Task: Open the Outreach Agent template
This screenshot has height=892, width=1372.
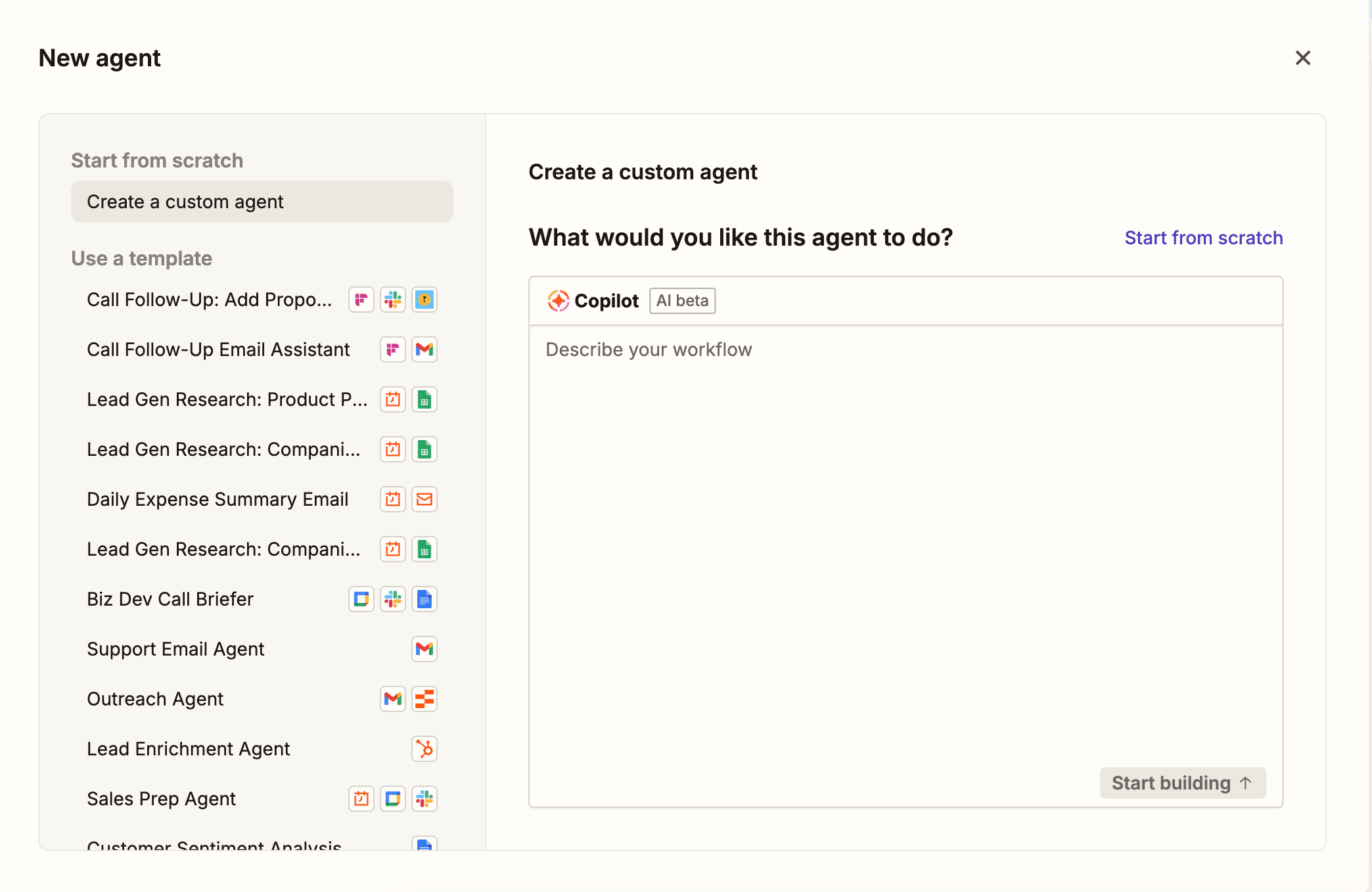Action: (x=155, y=699)
